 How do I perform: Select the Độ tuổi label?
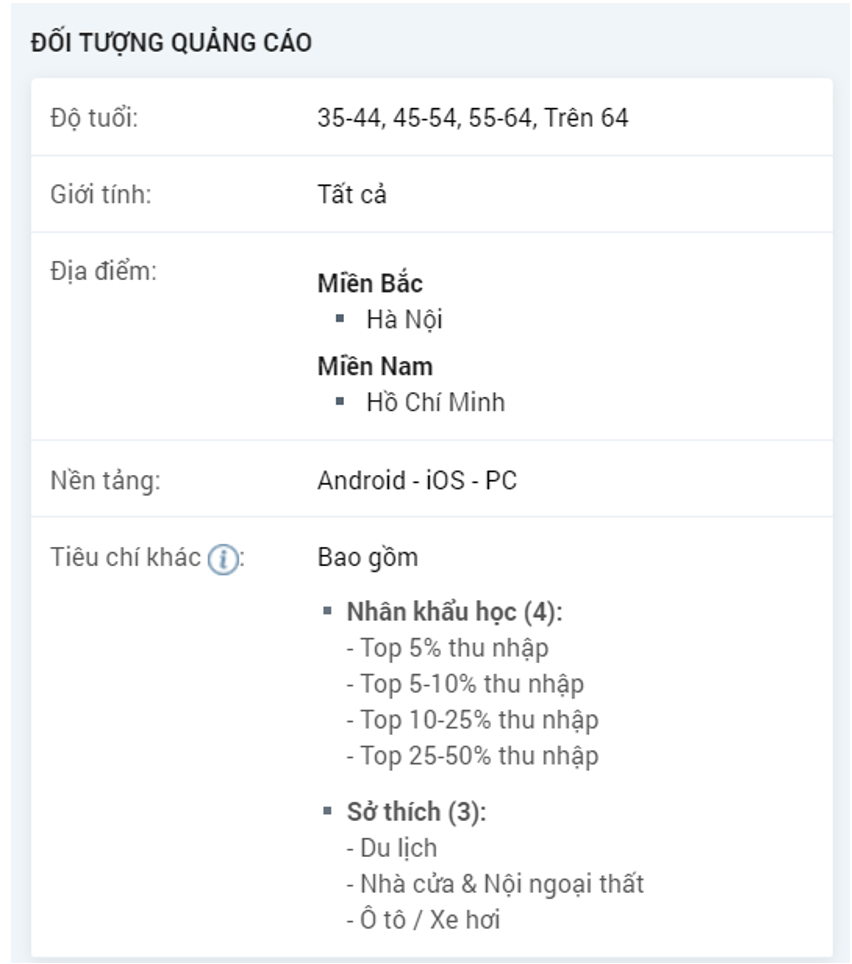pyautogui.click(x=94, y=118)
